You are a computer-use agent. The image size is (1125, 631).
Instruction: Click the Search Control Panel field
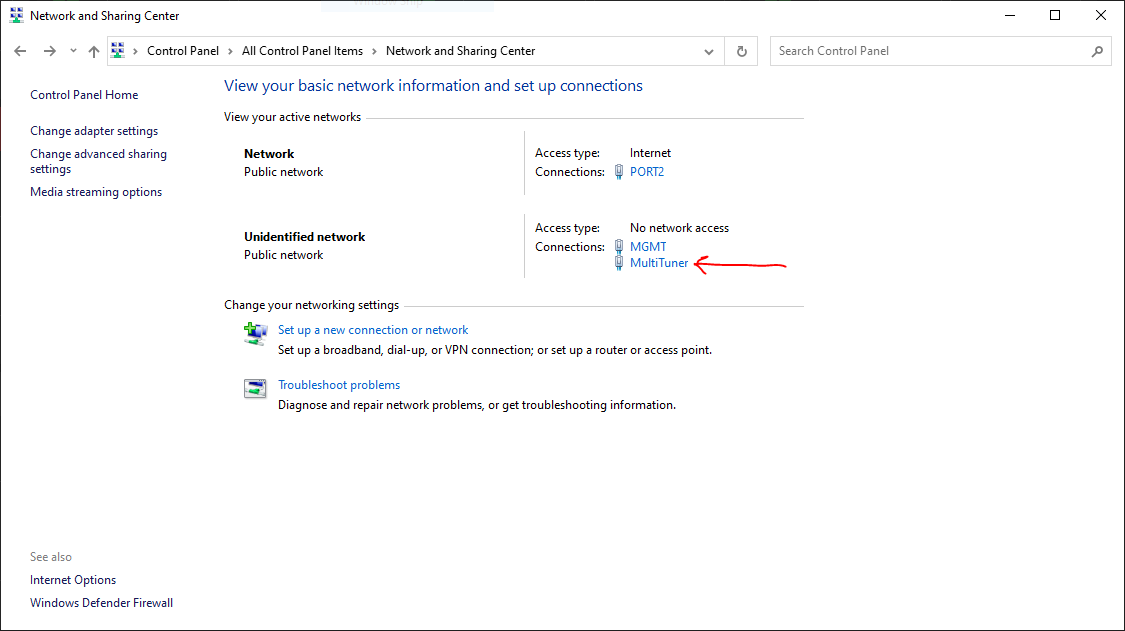[x=930, y=51]
